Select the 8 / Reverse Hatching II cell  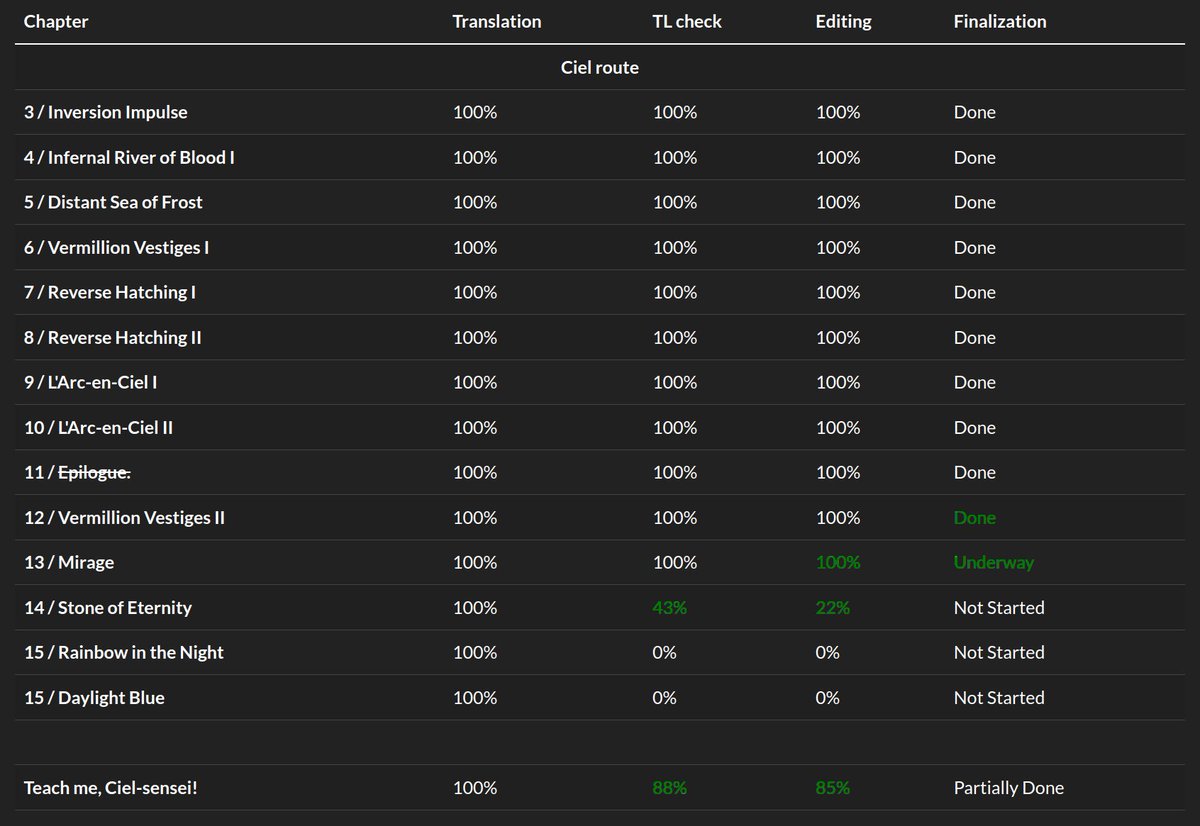[113, 337]
